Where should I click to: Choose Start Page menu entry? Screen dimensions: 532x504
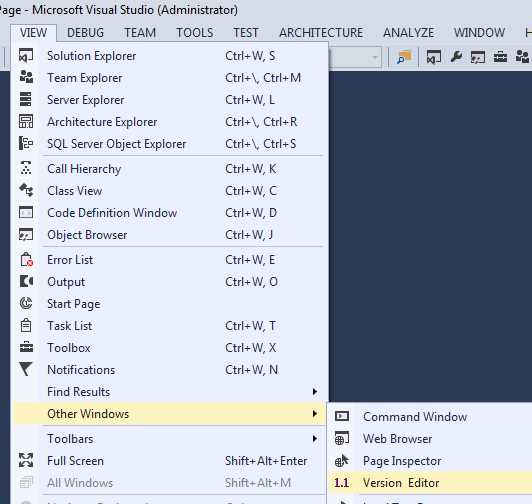tap(170, 303)
